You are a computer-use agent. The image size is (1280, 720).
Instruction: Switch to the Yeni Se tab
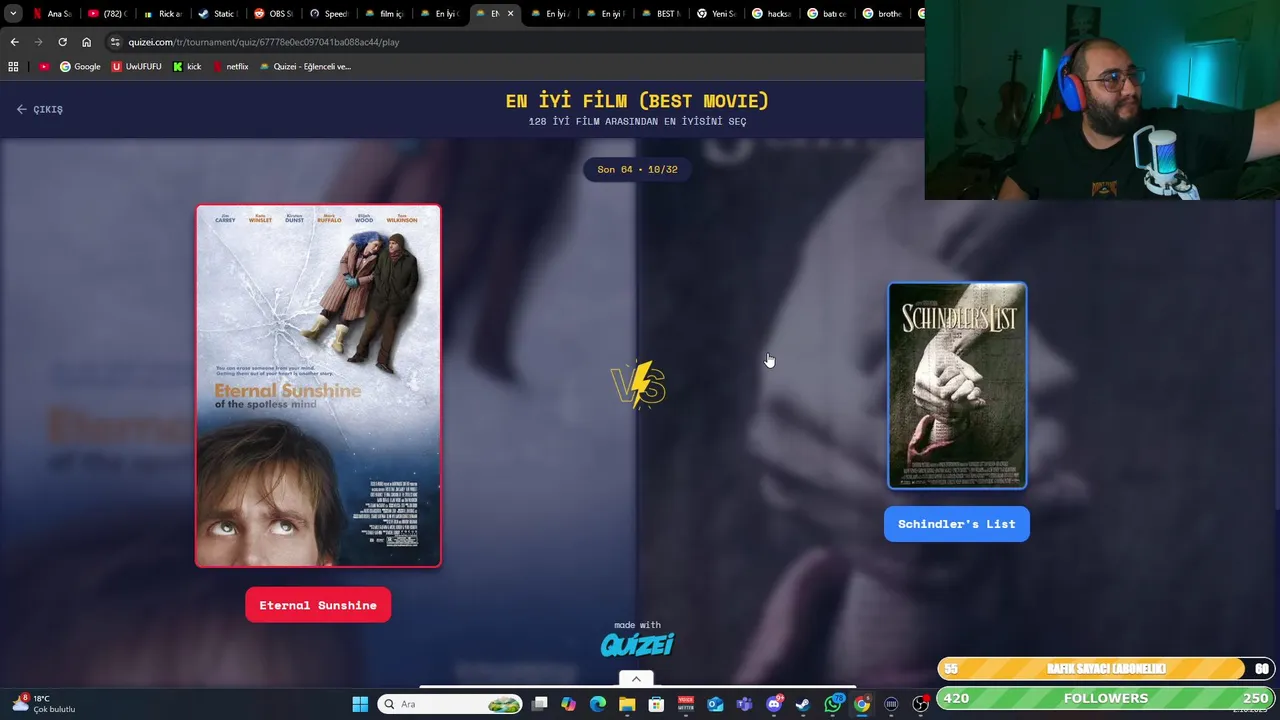click(x=715, y=14)
